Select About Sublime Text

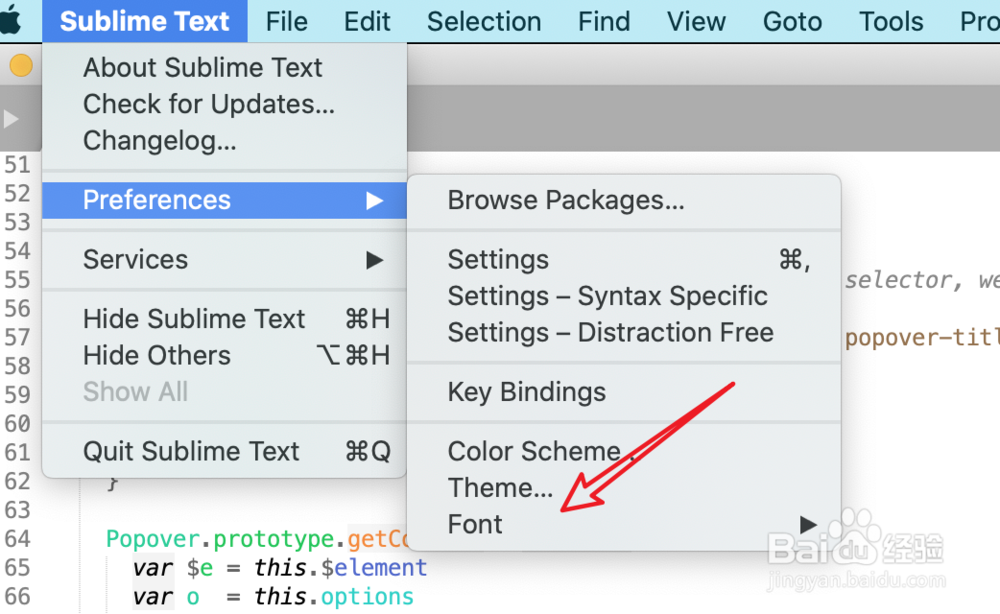click(202, 68)
